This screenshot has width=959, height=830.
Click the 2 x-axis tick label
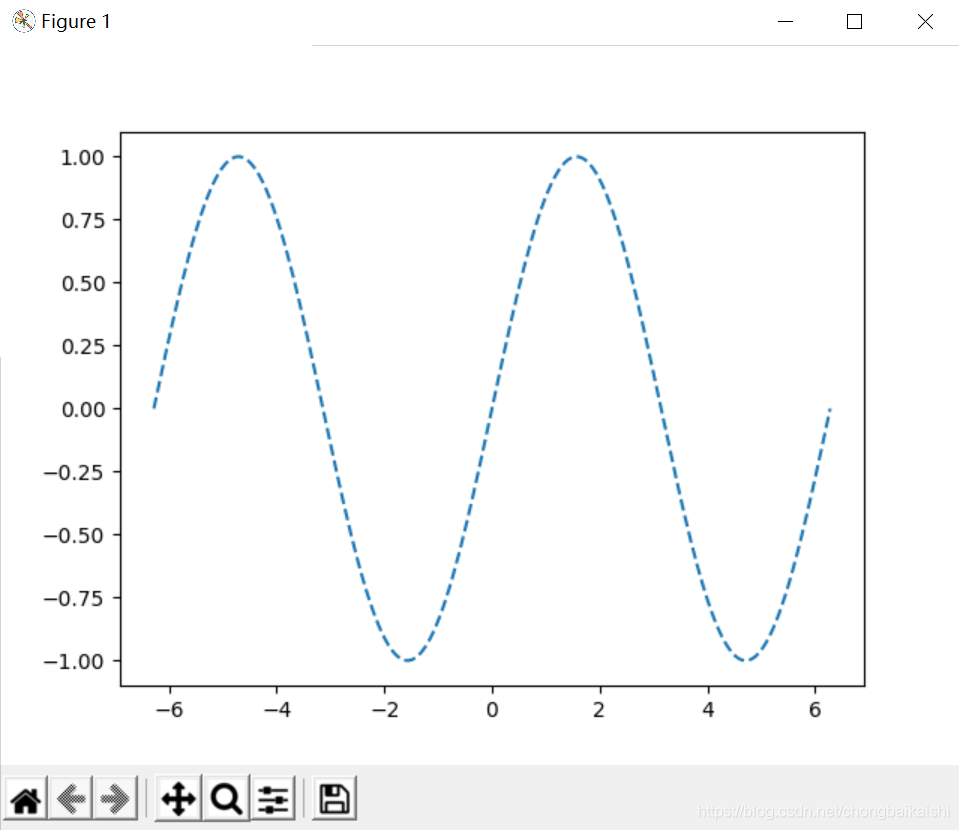[599, 710]
